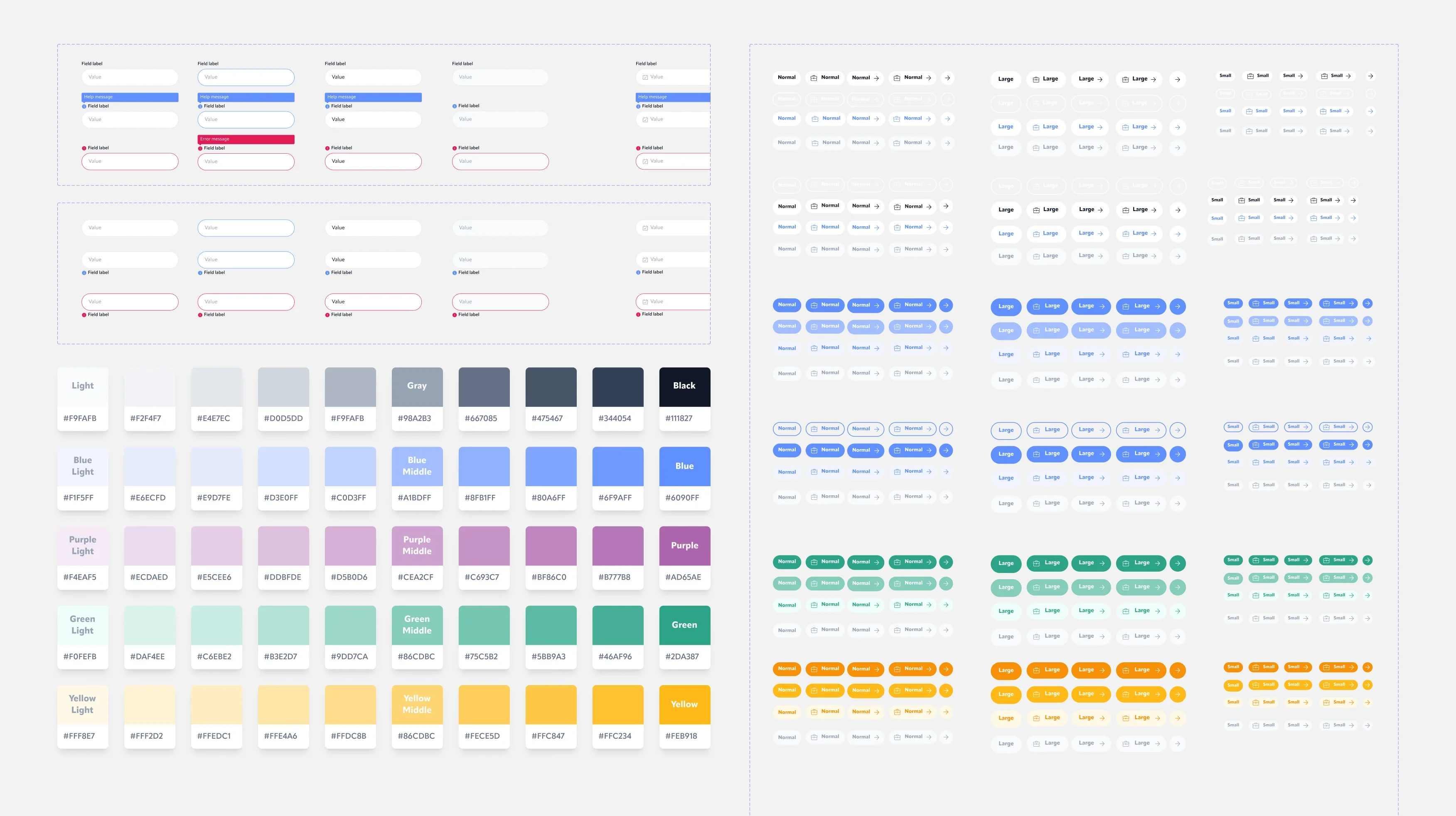Pick the #D0D5DD light gray swatch
Image resolution: width=1456 pixels, height=816 pixels.
tap(283, 400)
